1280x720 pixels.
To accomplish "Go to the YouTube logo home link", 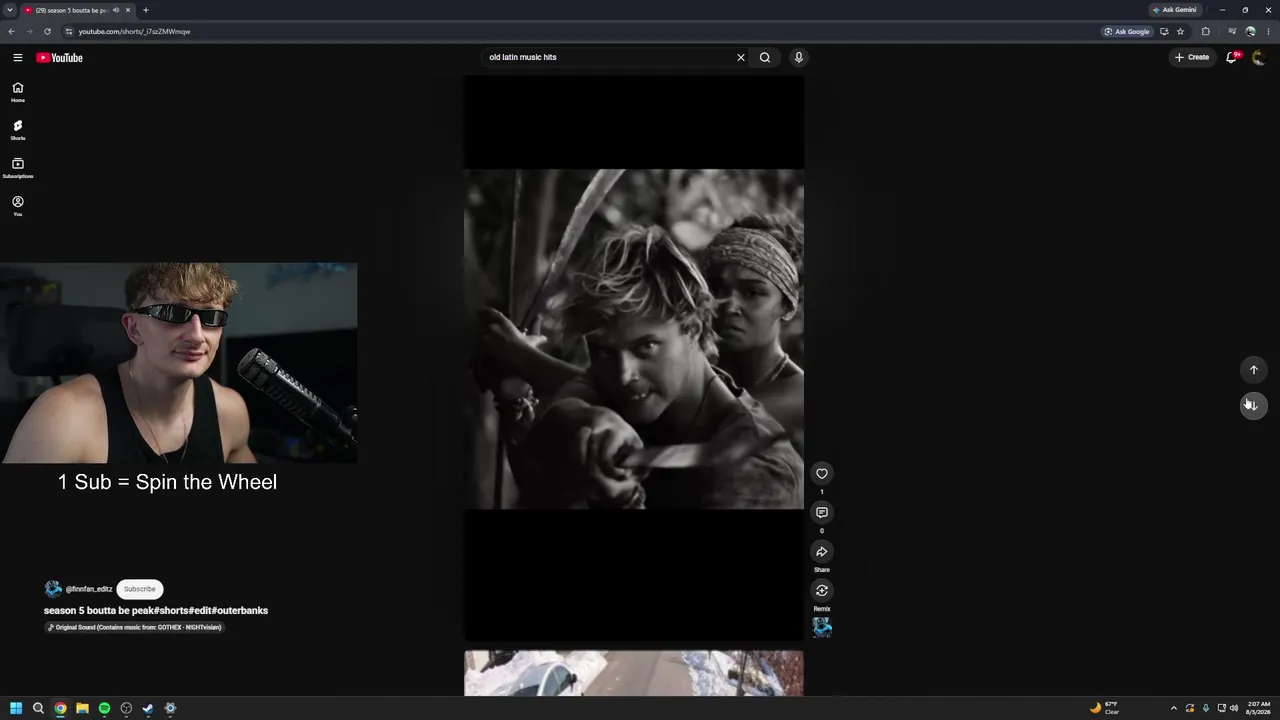I will (x=60, y=57).
